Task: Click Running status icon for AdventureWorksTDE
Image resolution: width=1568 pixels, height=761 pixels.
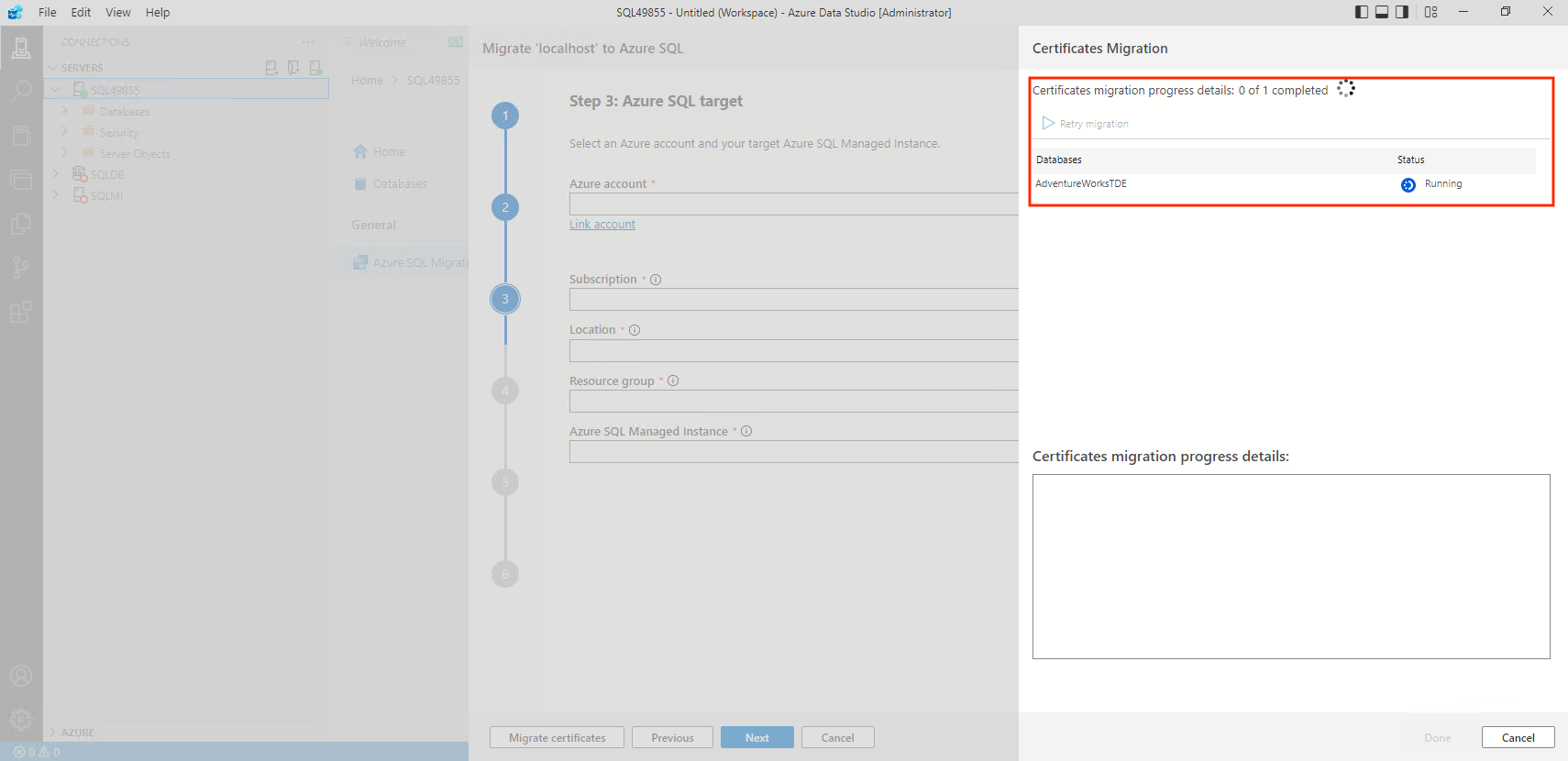Action: pyautogui.click(x=1408, y=185)
